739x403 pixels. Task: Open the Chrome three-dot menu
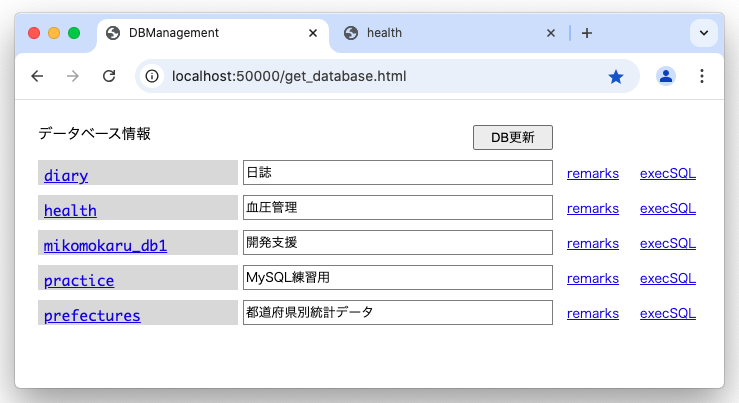pyautogui.click(x=702, y=76)
